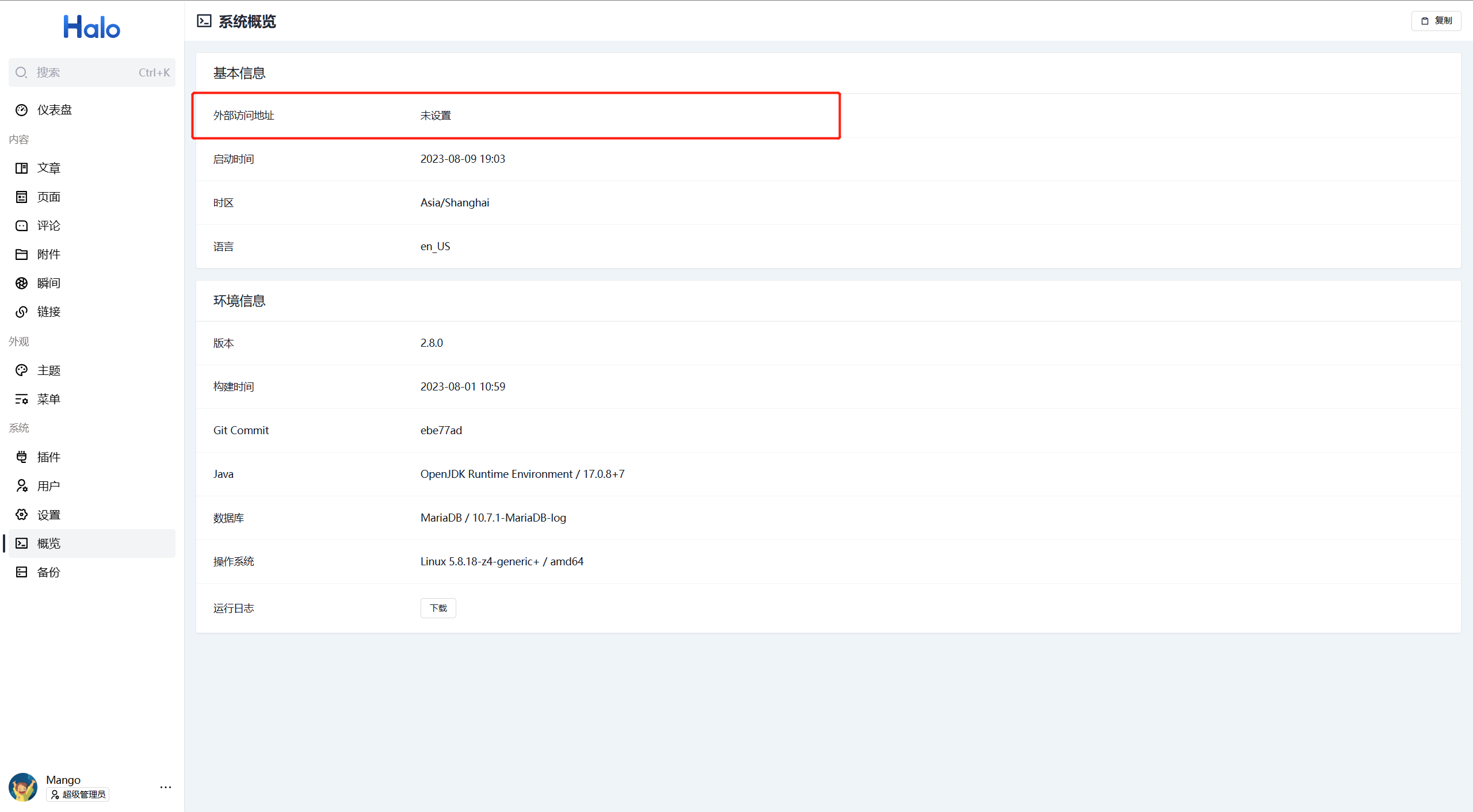The height and width of the screenshot is (812, 1473).
Task: Click the posts book icon
Action: 21,168
